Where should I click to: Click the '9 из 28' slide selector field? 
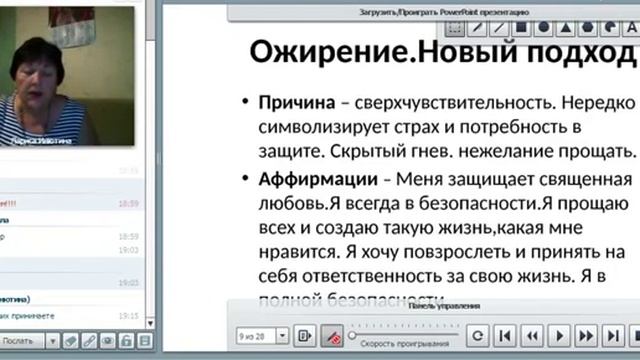pyautogui.click(x=257, y=336)
